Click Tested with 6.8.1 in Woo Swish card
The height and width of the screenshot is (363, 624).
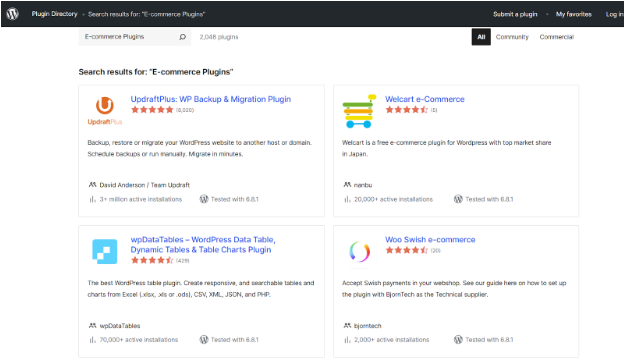489,340
